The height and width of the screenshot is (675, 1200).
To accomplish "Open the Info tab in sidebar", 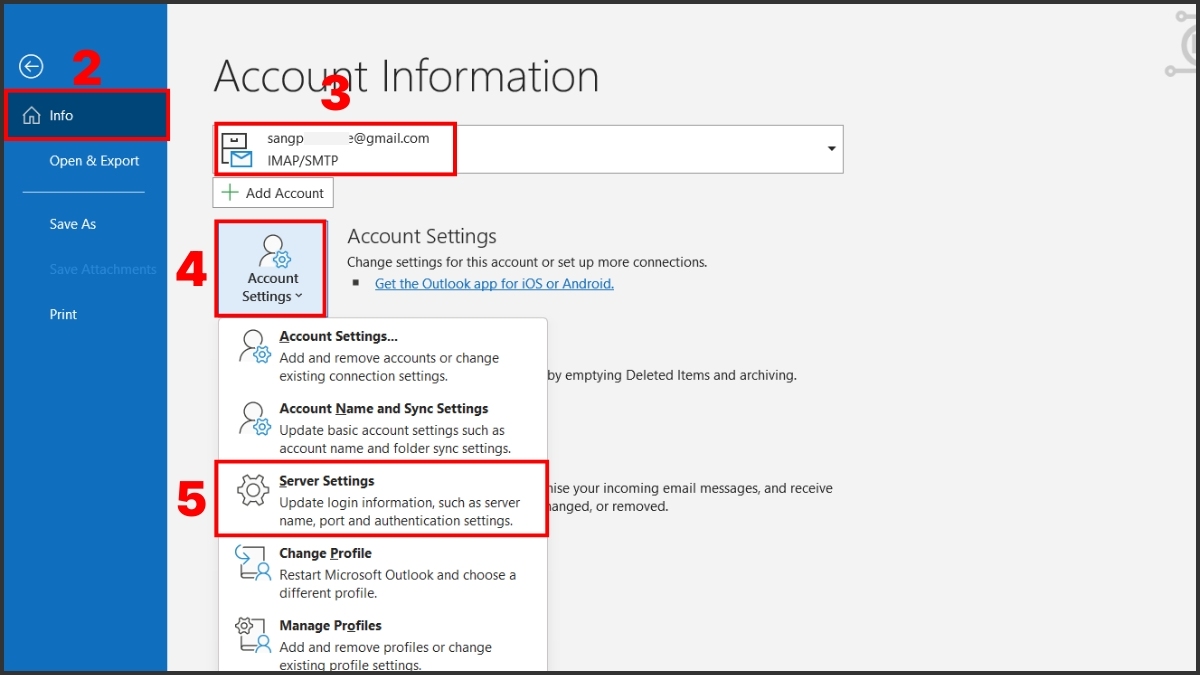I will (86, 115).
